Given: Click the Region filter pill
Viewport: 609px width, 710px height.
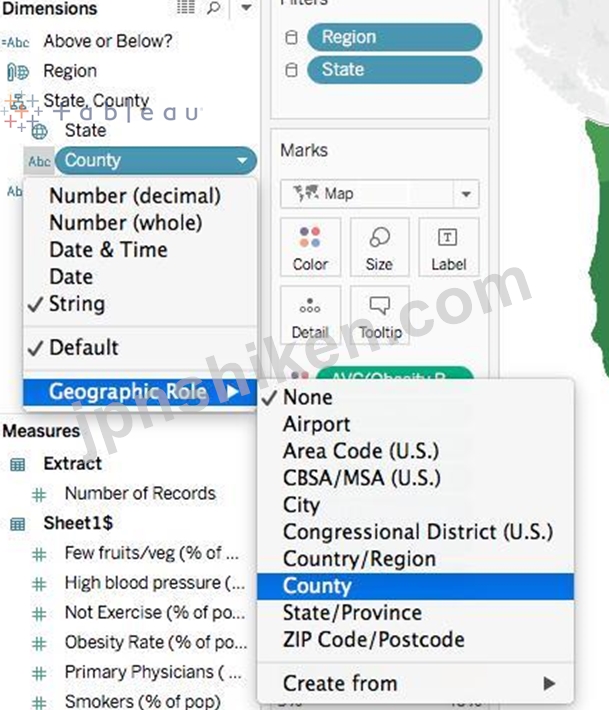Looking at the screenshot, I should (x=394, y=37).
